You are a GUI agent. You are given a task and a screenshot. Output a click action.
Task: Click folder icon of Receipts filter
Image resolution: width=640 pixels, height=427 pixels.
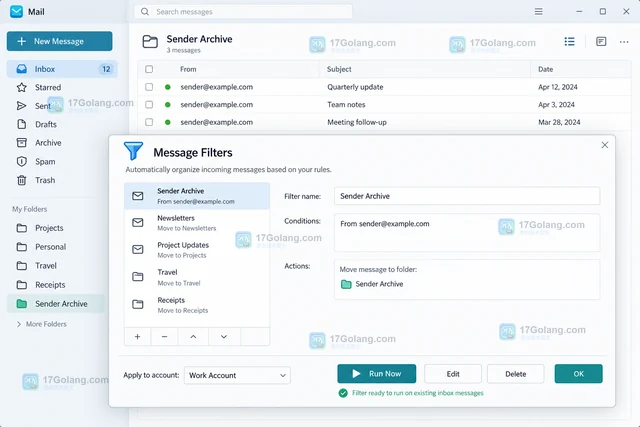(x=138, y=305)
